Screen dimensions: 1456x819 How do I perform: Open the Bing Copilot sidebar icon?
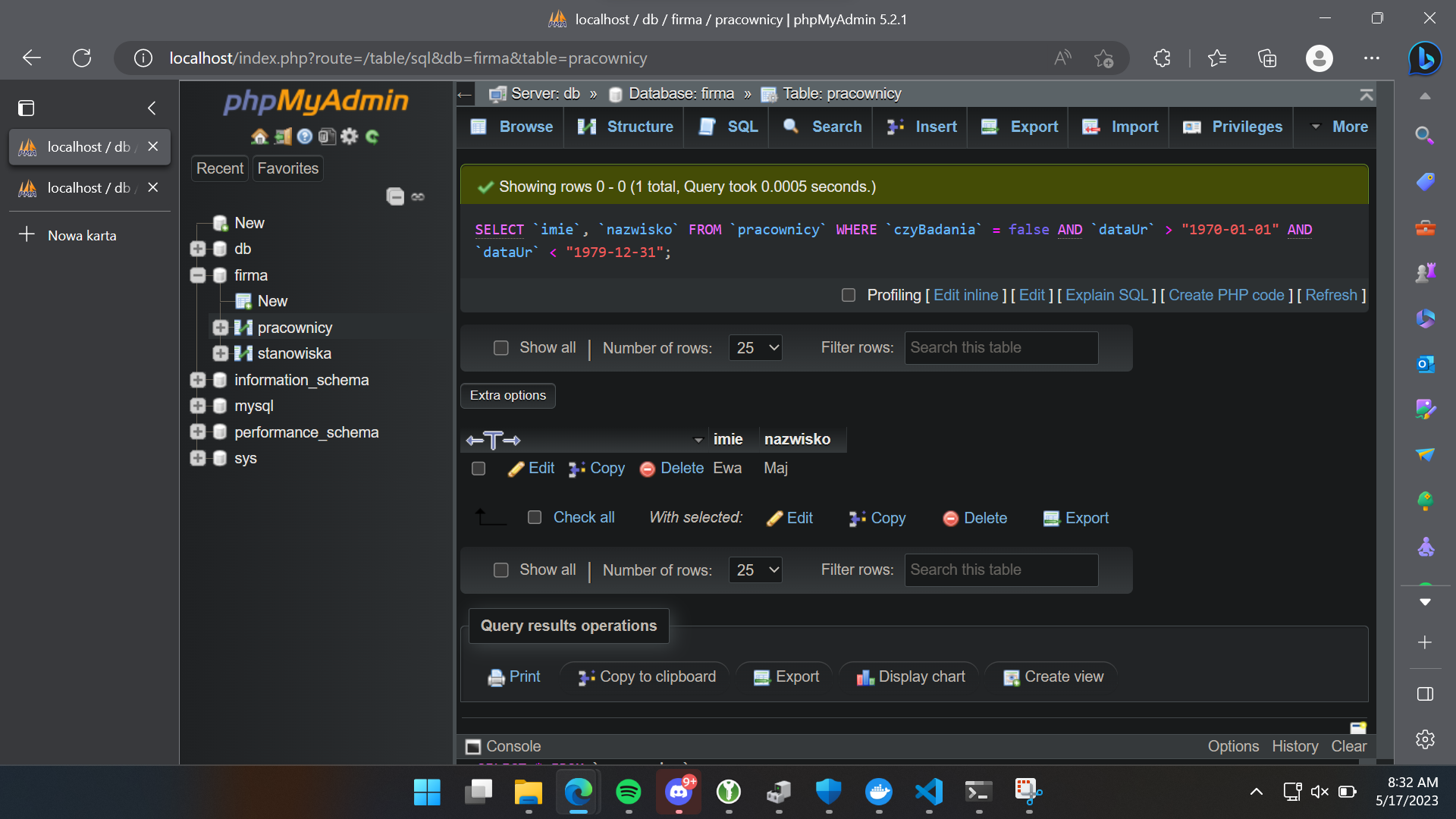coord(1425,58)
